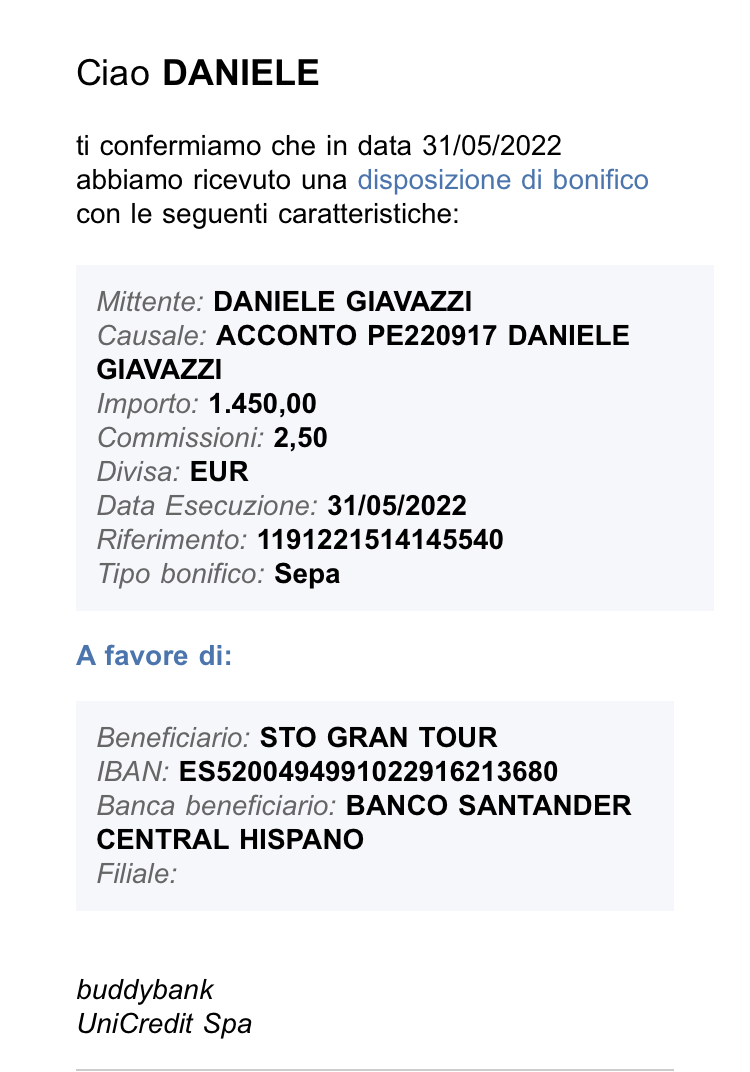Click the date 31/05/2022 in intro sentence

492,146
